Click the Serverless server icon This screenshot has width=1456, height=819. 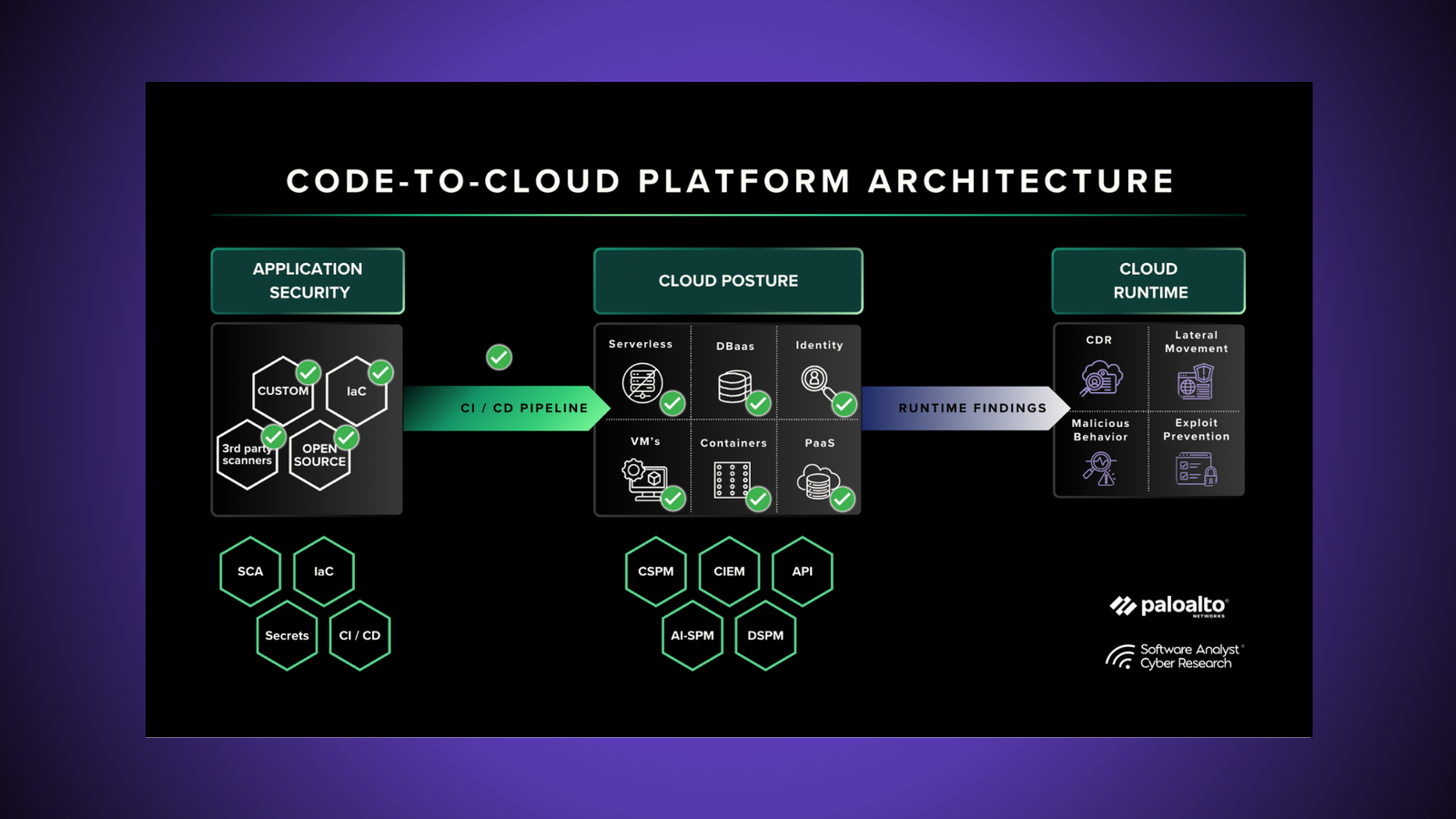coord(642,383)
